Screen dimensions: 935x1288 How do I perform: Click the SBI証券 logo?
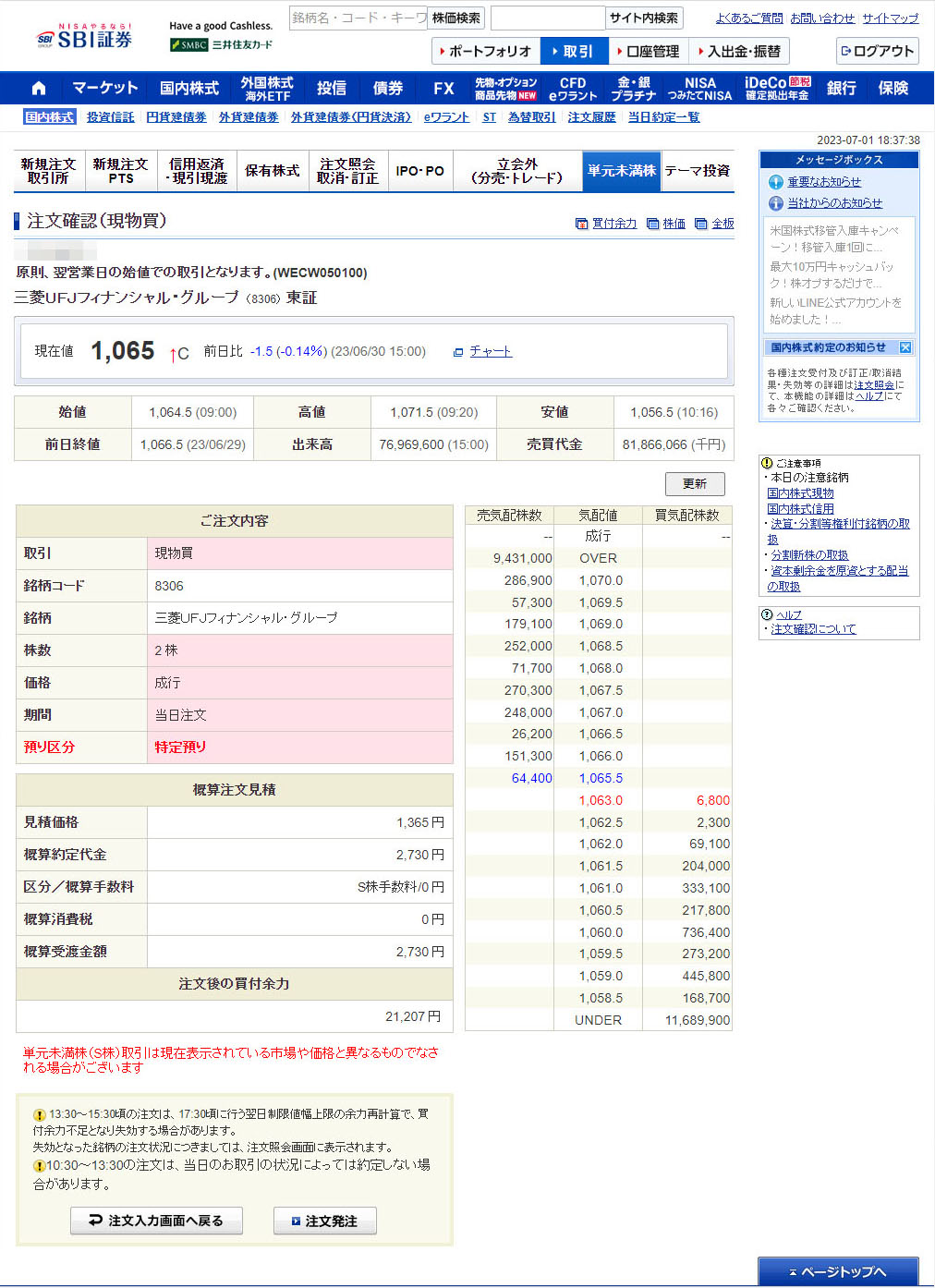(x=84, y=39)
